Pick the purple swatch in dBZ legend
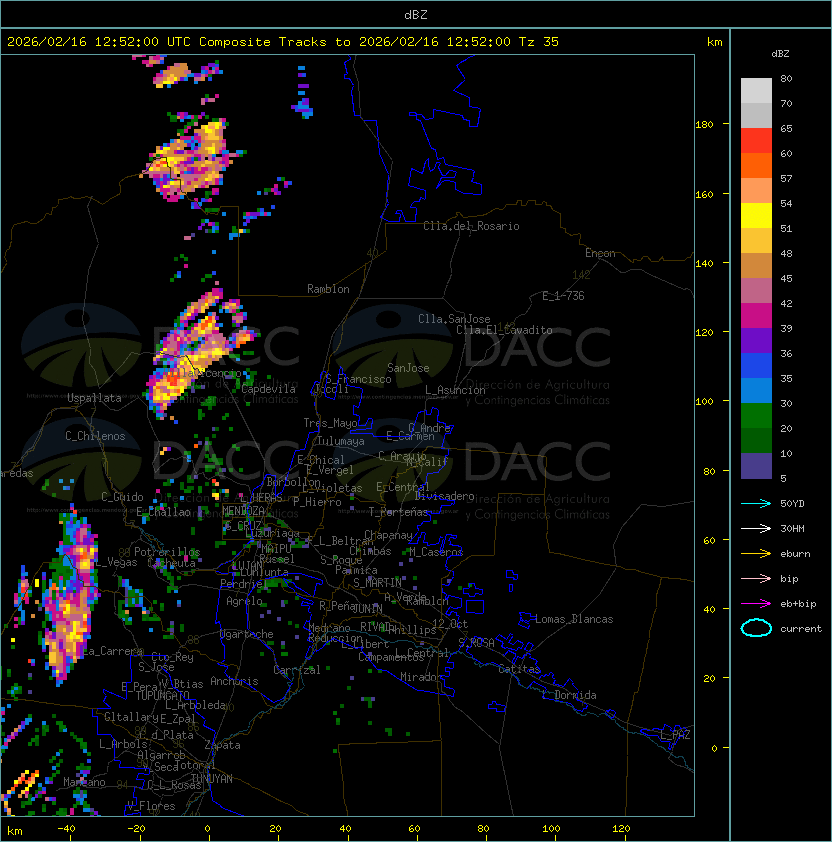 pos(756,341)
